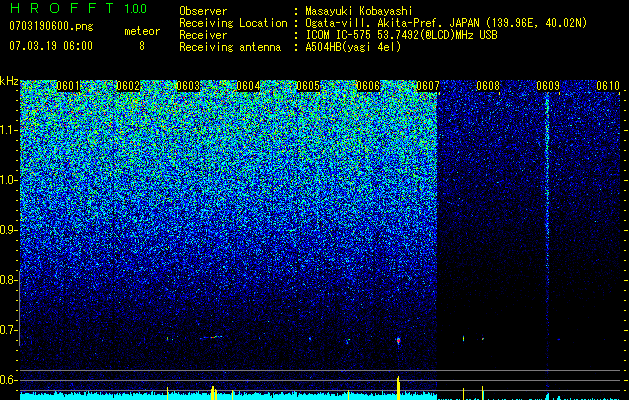The width and height of the screenshot is (629, 400).
Task: Click the 1.1 frequency axis label
Action: coord(9,130)
